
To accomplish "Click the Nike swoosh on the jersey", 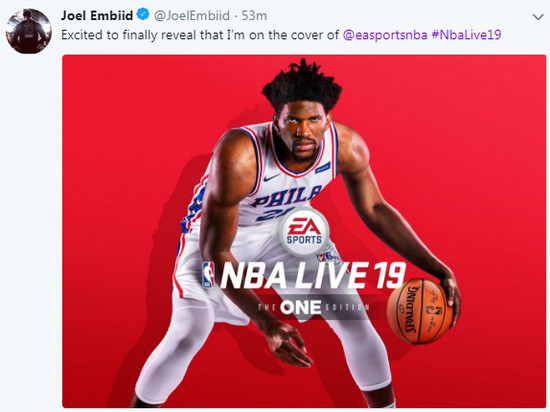I will tap(271, 178).
